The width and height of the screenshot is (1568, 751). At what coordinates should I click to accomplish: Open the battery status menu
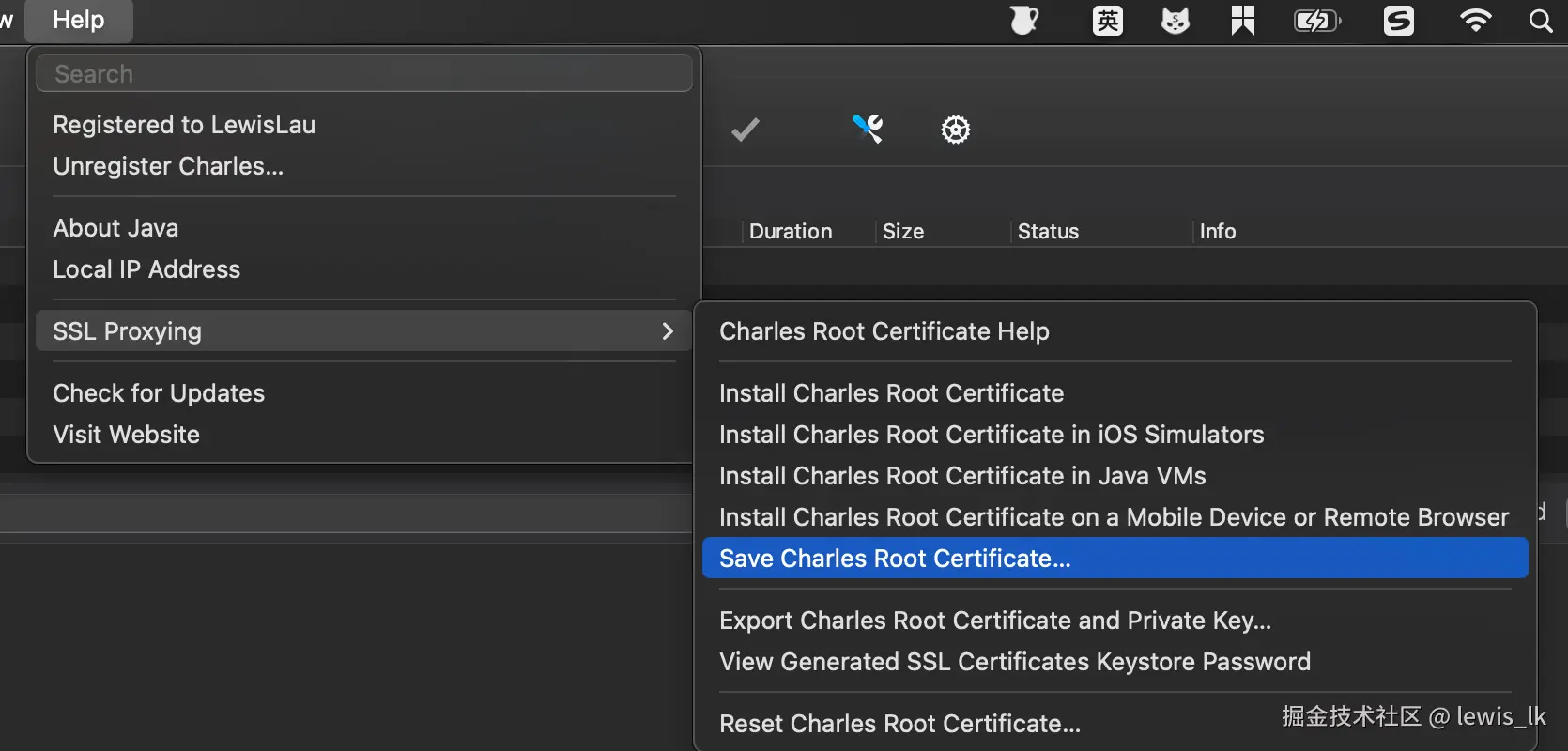1318,21
